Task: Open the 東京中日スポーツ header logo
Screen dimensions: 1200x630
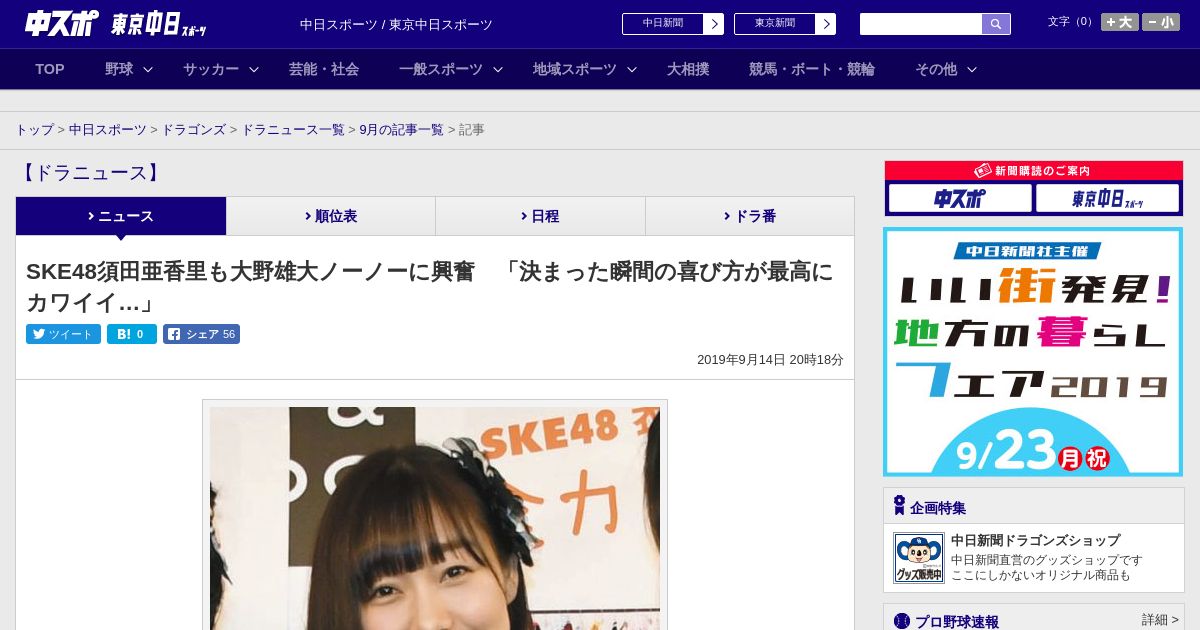Action: 159,24
